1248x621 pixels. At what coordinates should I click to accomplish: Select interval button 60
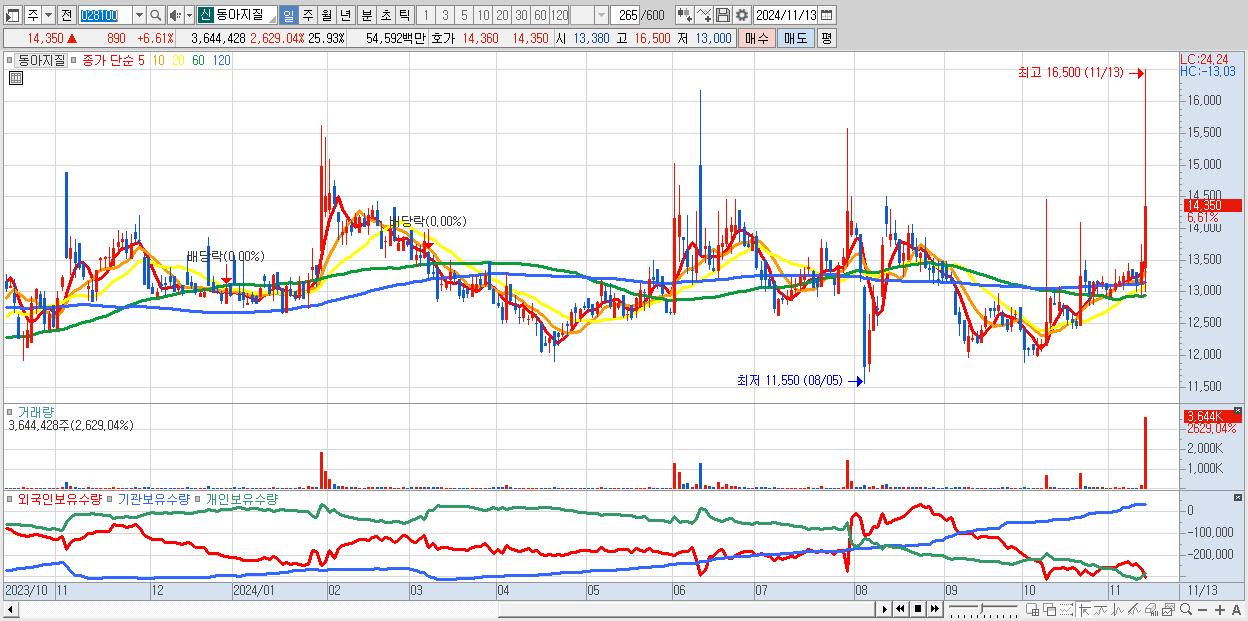[540, 15]
